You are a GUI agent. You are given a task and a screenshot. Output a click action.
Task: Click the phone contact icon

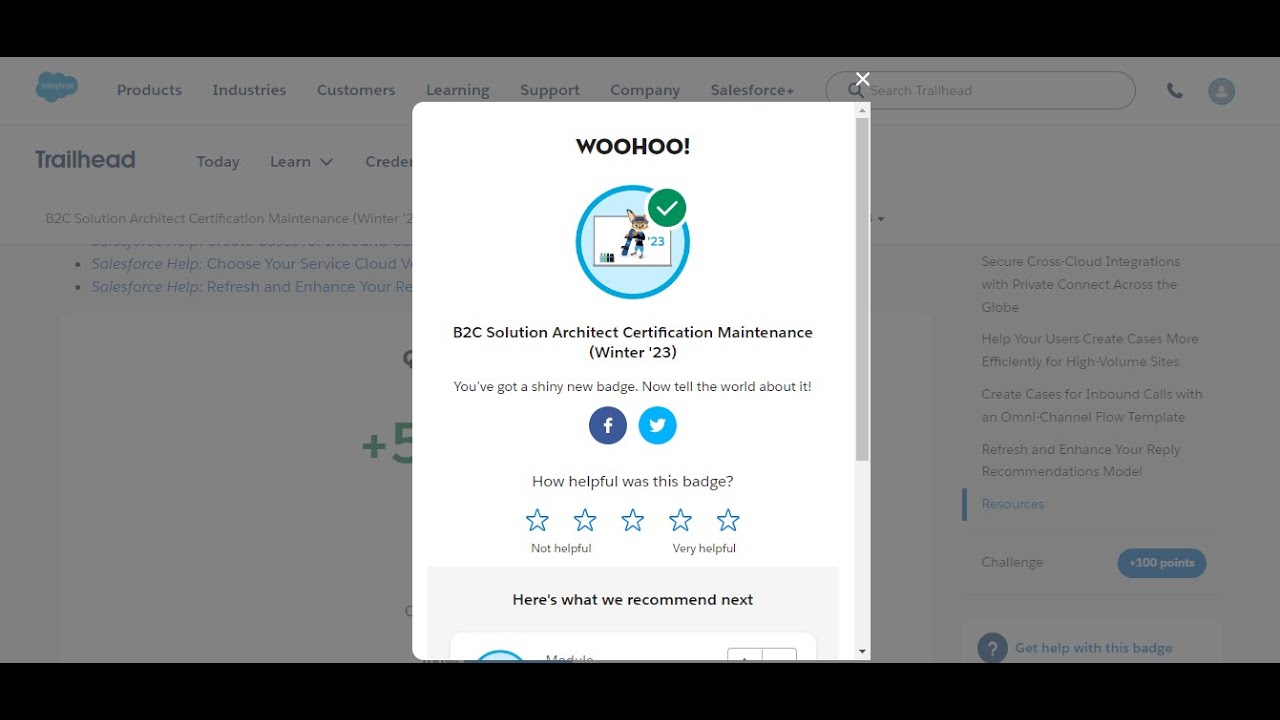tap(1175, 90)
